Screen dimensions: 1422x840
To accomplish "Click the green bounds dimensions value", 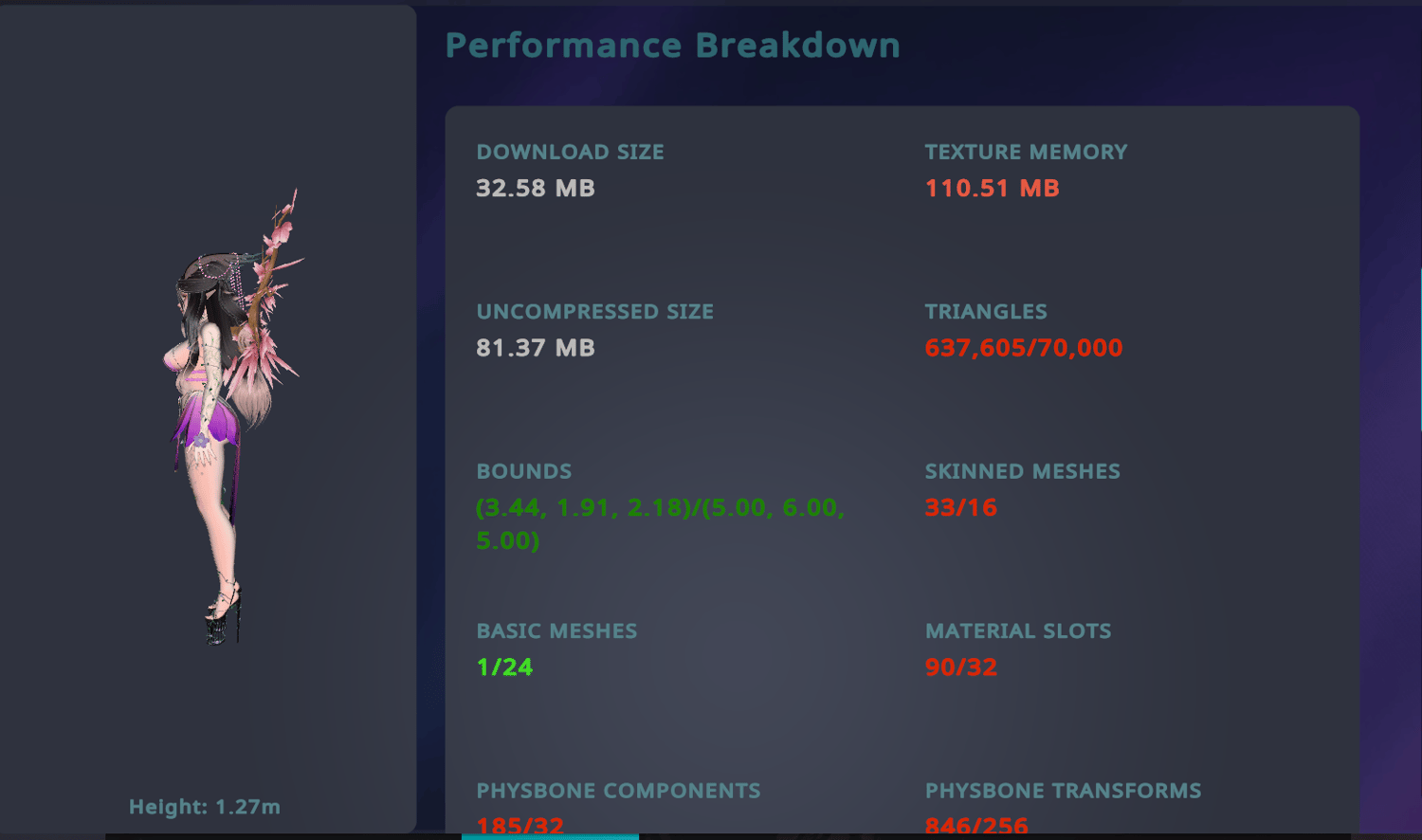I will [x=661, y=523].
